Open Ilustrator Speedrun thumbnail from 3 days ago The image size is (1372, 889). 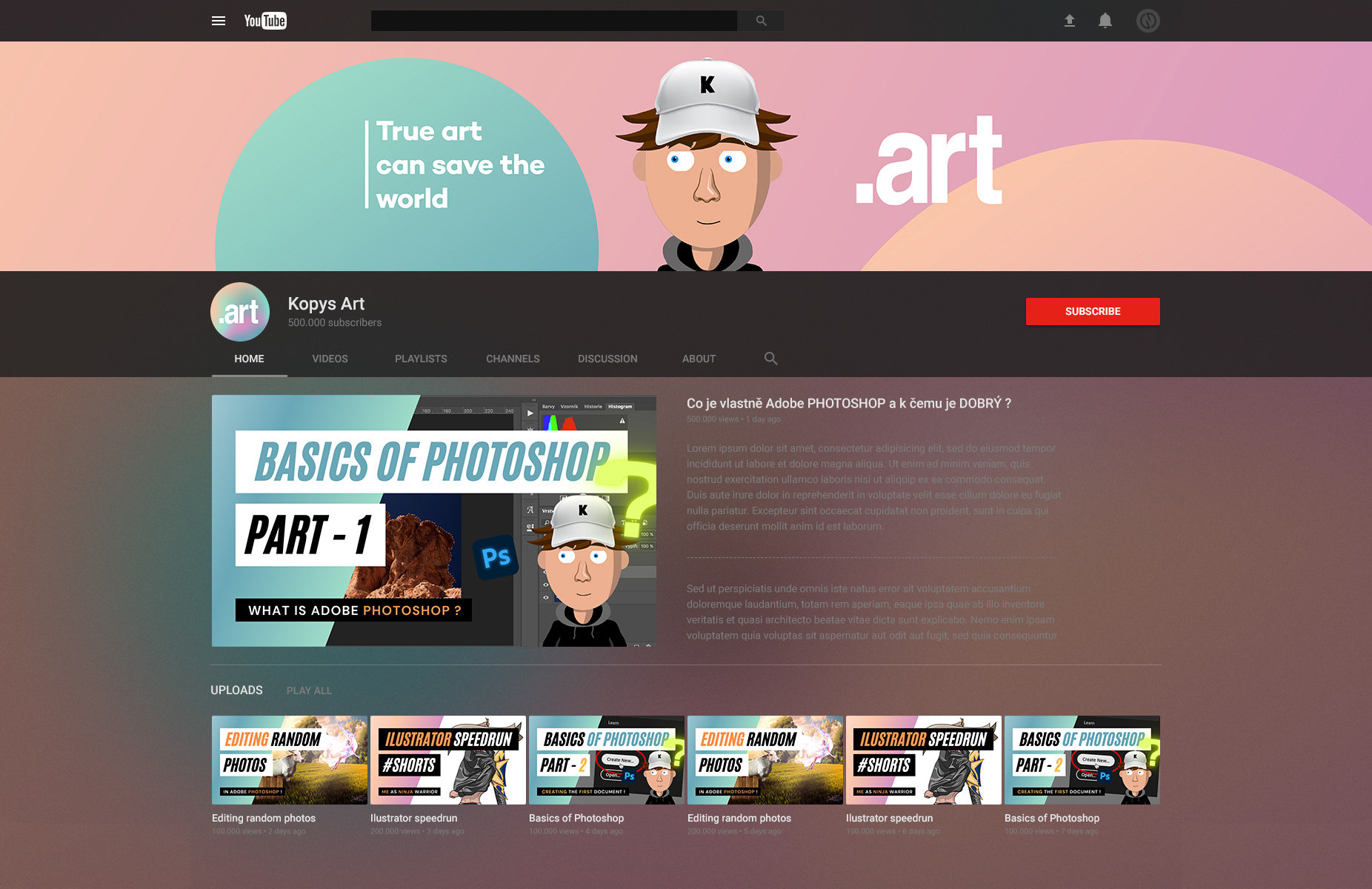pos(448,760)
